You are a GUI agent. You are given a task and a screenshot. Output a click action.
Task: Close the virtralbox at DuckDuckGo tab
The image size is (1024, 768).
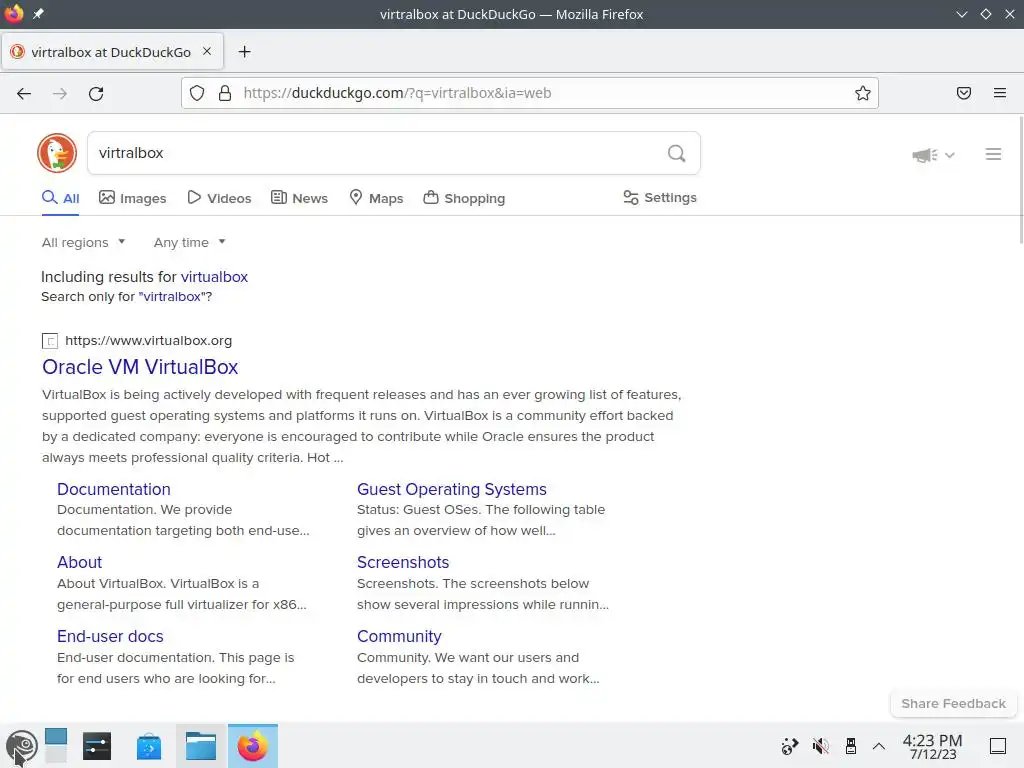point(207,51)
